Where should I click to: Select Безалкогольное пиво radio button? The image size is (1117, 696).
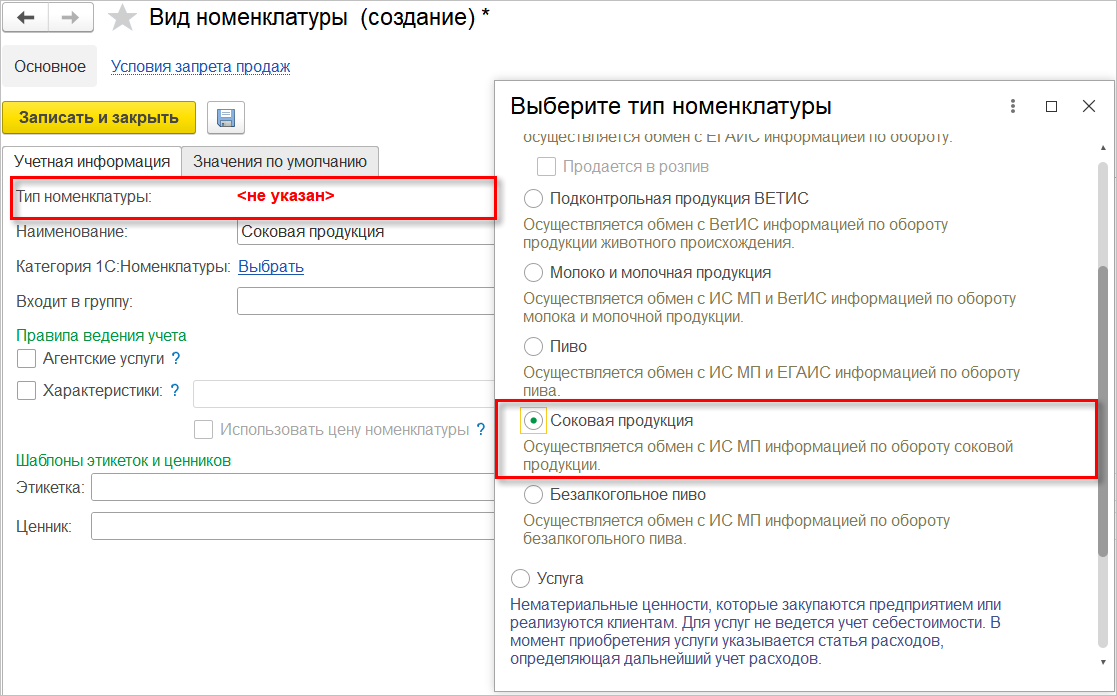pos(533,494)
